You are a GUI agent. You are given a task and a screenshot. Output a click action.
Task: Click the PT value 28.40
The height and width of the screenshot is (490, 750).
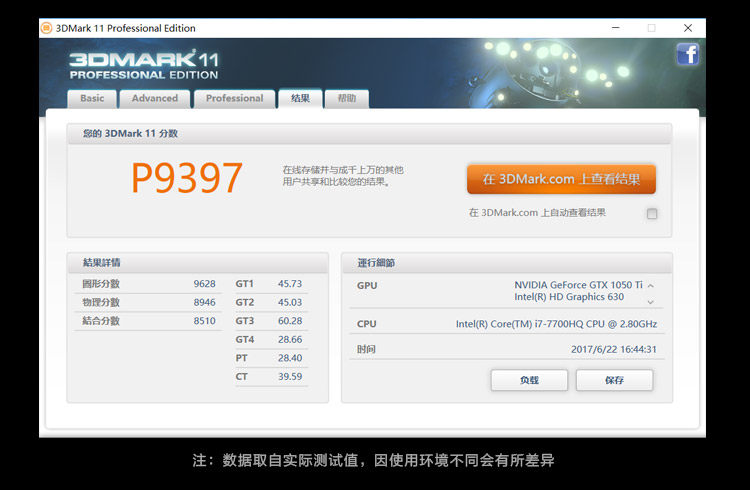(x=290, y=358)
